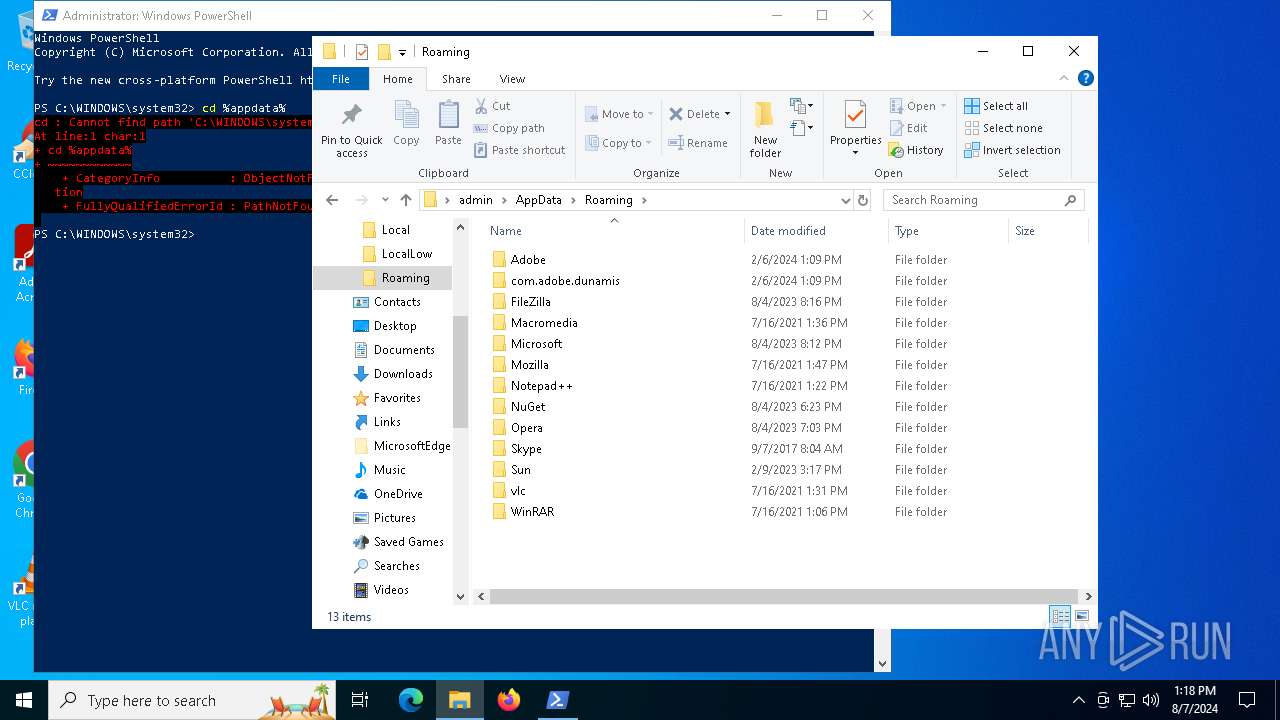Image resolution: width=1280 pixels, height=720 pixels.
Task: Click Select none in ribbon
Action: [x=1003, y=128]
